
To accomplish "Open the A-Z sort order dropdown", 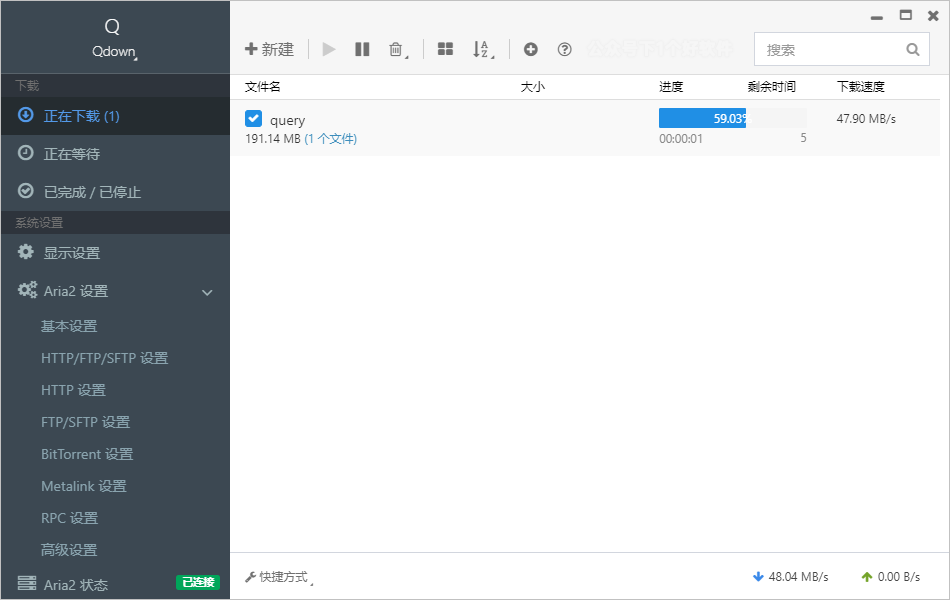I will [482, 49].
